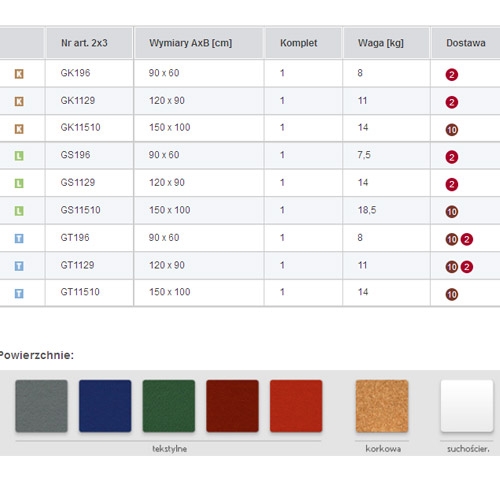Click the green L icon for GS11510
The height and width of the screenshot is (500, 500).
click(19, 211)
